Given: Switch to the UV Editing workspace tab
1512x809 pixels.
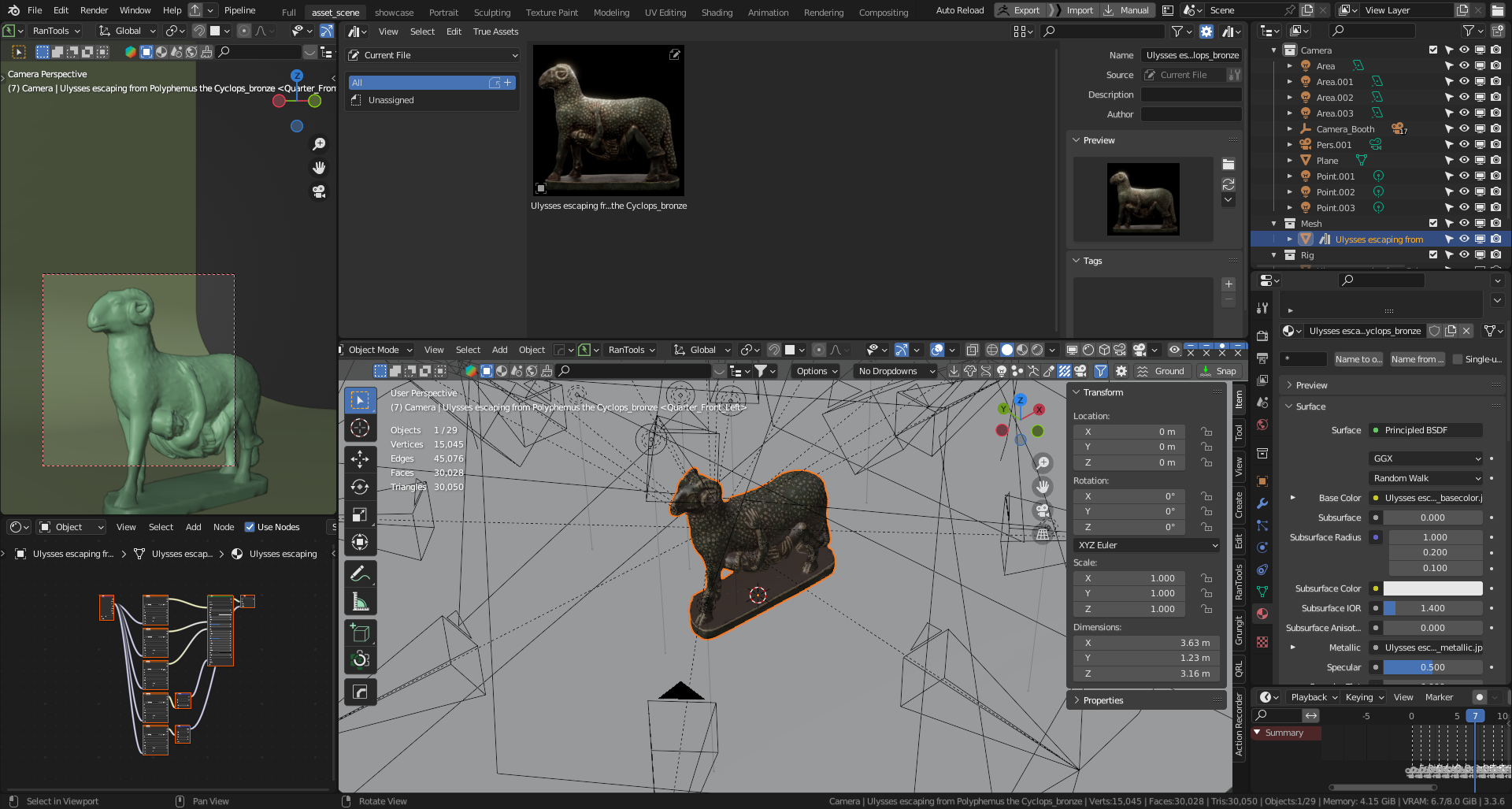Looking at the screenshot, I should [665, 13].
